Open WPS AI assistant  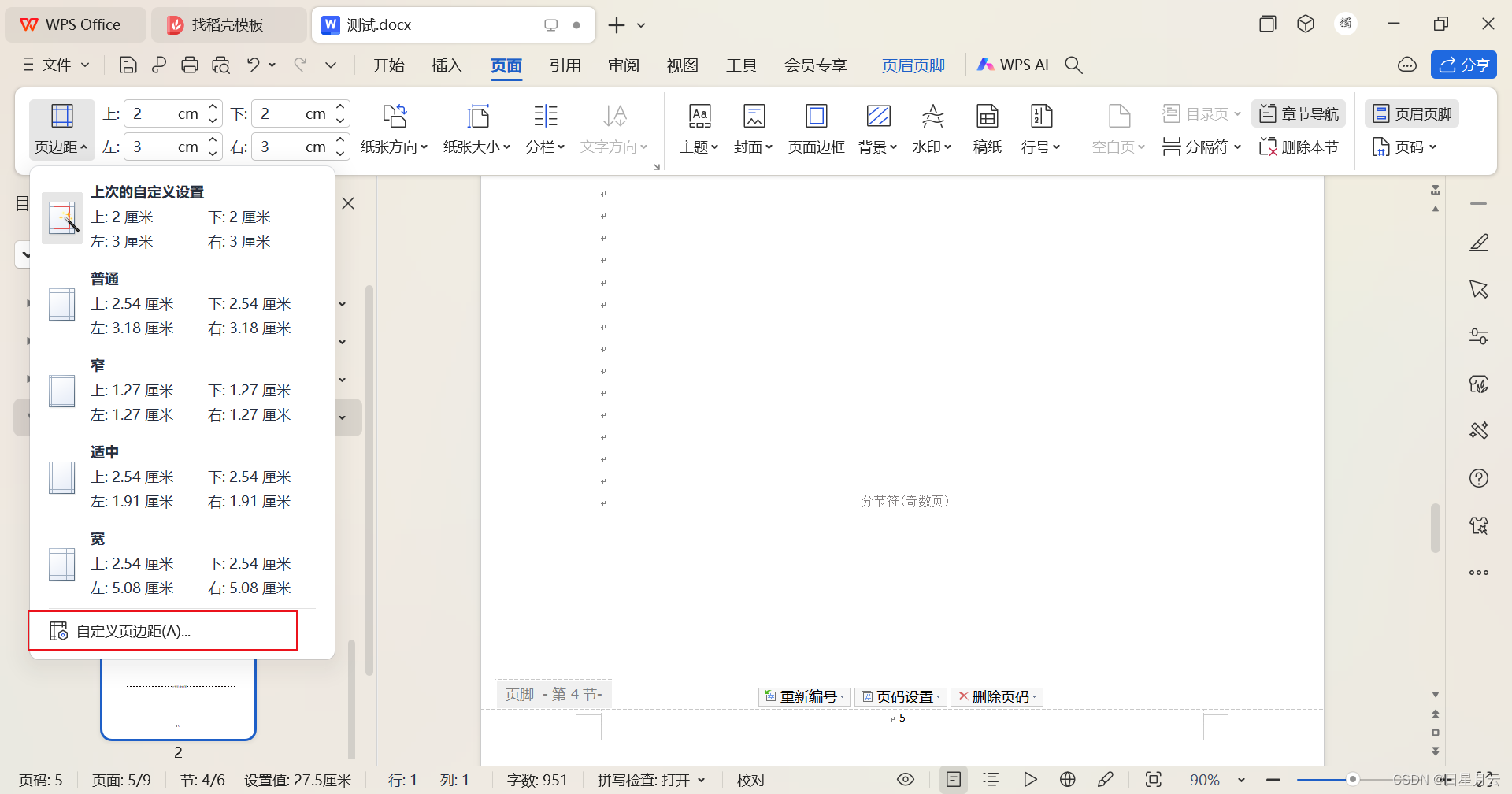(x=1013, y=65)
